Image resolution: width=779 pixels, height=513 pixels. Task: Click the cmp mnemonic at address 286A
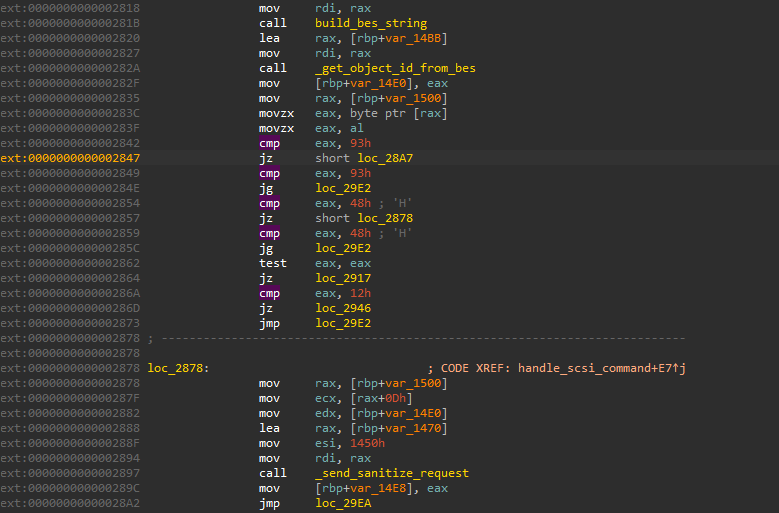coord(269,293)
